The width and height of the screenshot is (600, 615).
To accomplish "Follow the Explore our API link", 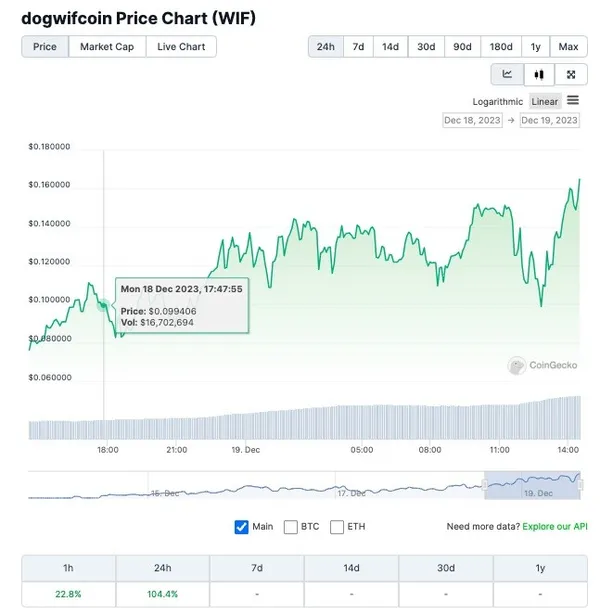I will (551, 527).
